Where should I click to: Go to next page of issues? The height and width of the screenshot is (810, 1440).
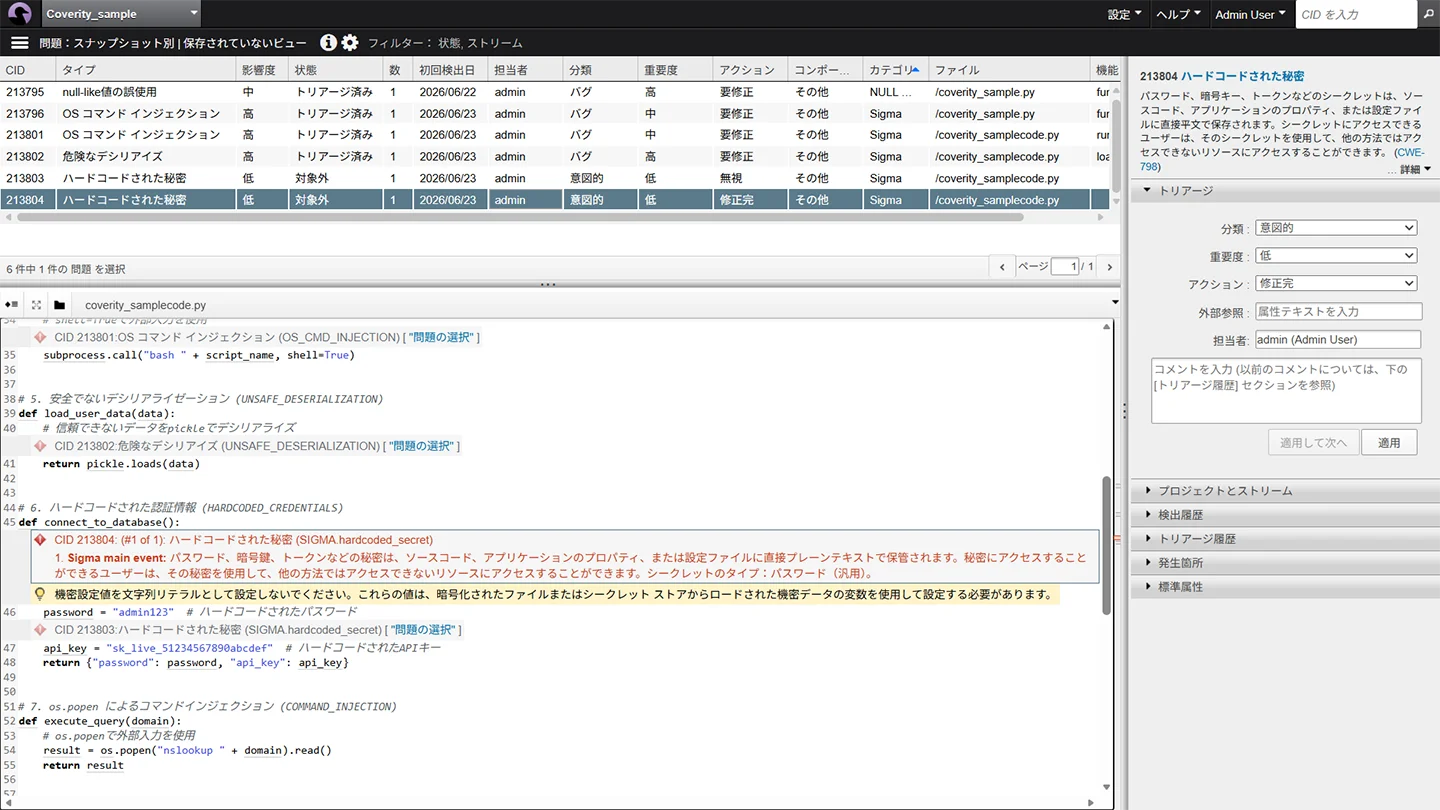point(1108,267)
